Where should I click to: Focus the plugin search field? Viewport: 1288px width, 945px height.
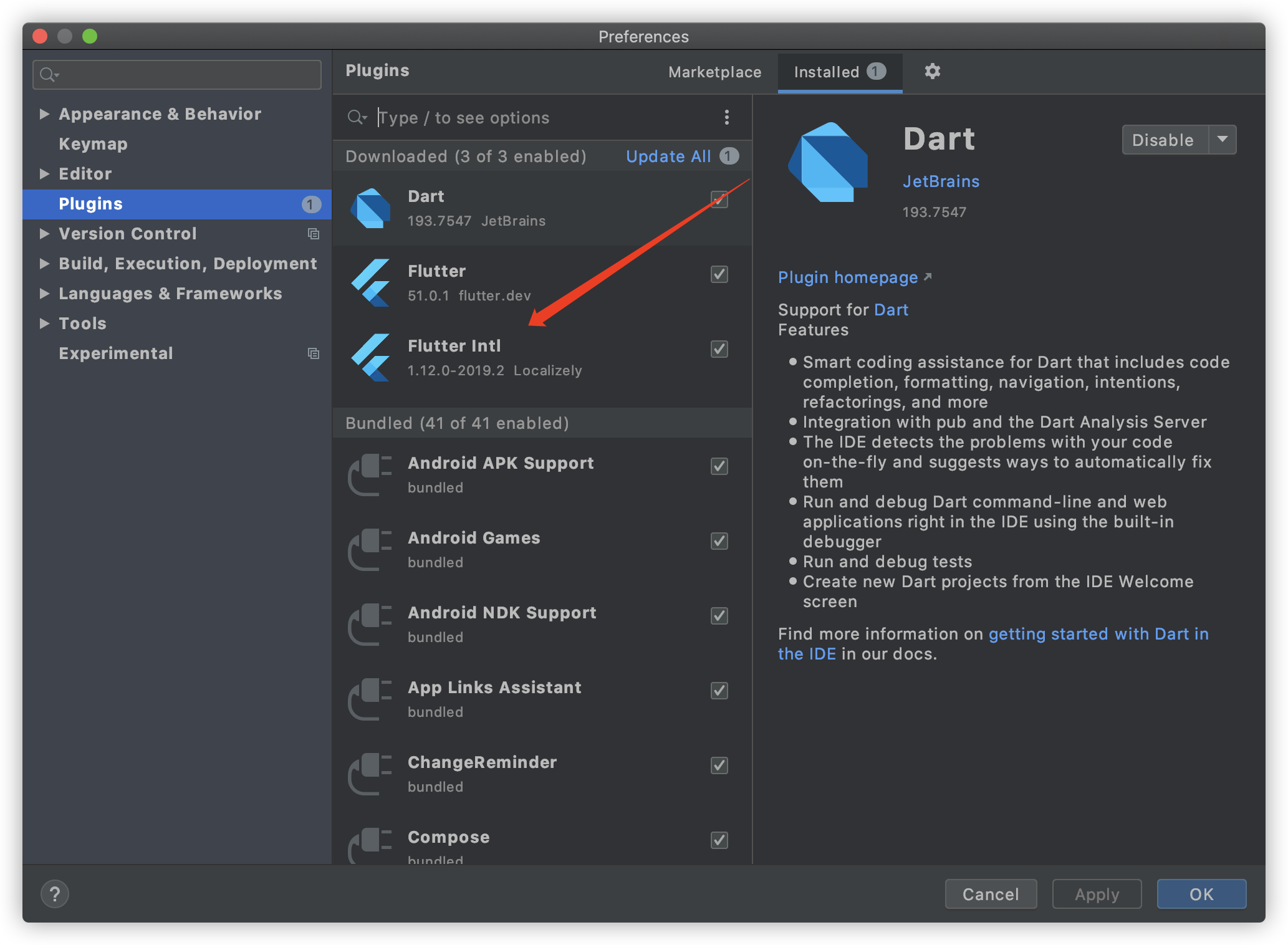(x=542, y=117)
